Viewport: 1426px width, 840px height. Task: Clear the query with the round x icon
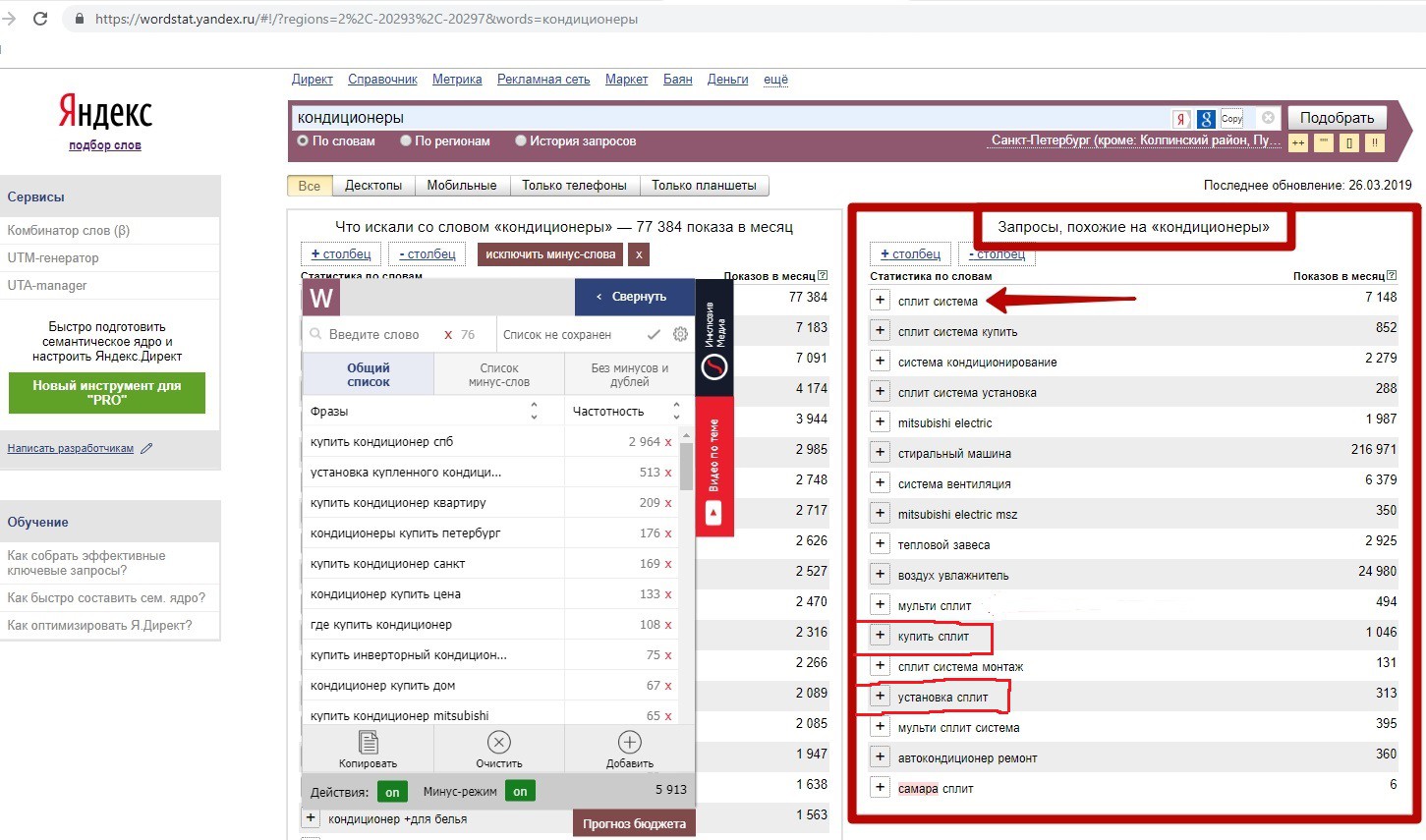click(1268, 118)
